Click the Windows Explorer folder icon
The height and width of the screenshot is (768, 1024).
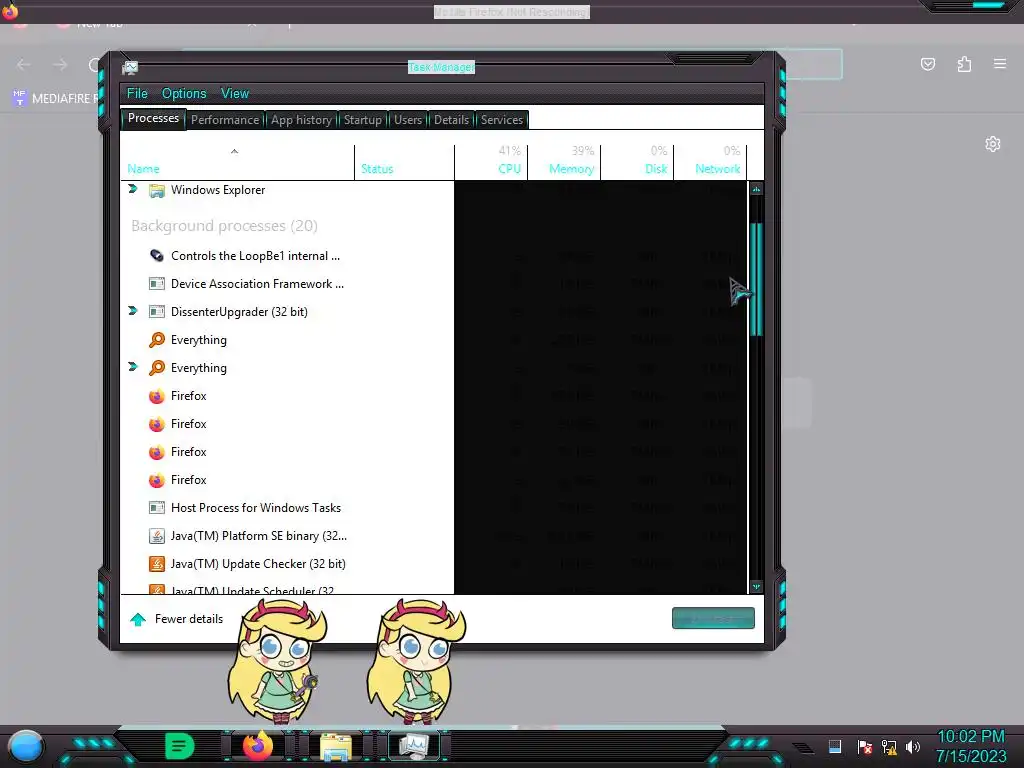tap(157, 190)
